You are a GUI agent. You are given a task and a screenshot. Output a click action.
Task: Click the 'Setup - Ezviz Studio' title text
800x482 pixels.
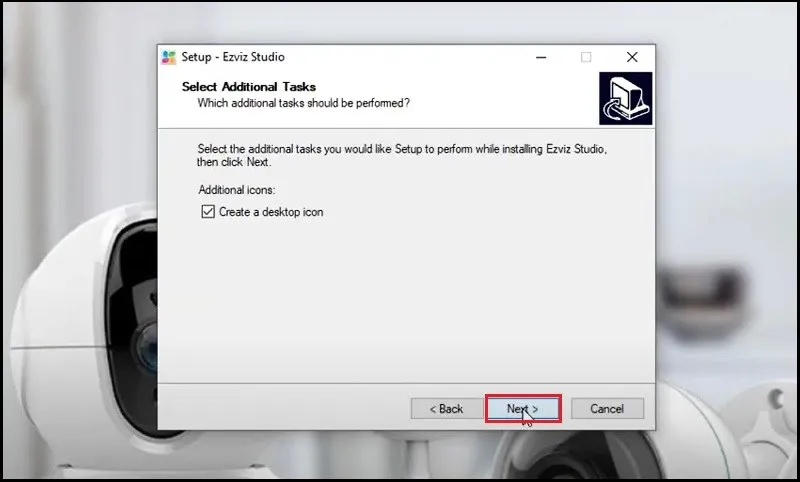(x=233, y=57)
